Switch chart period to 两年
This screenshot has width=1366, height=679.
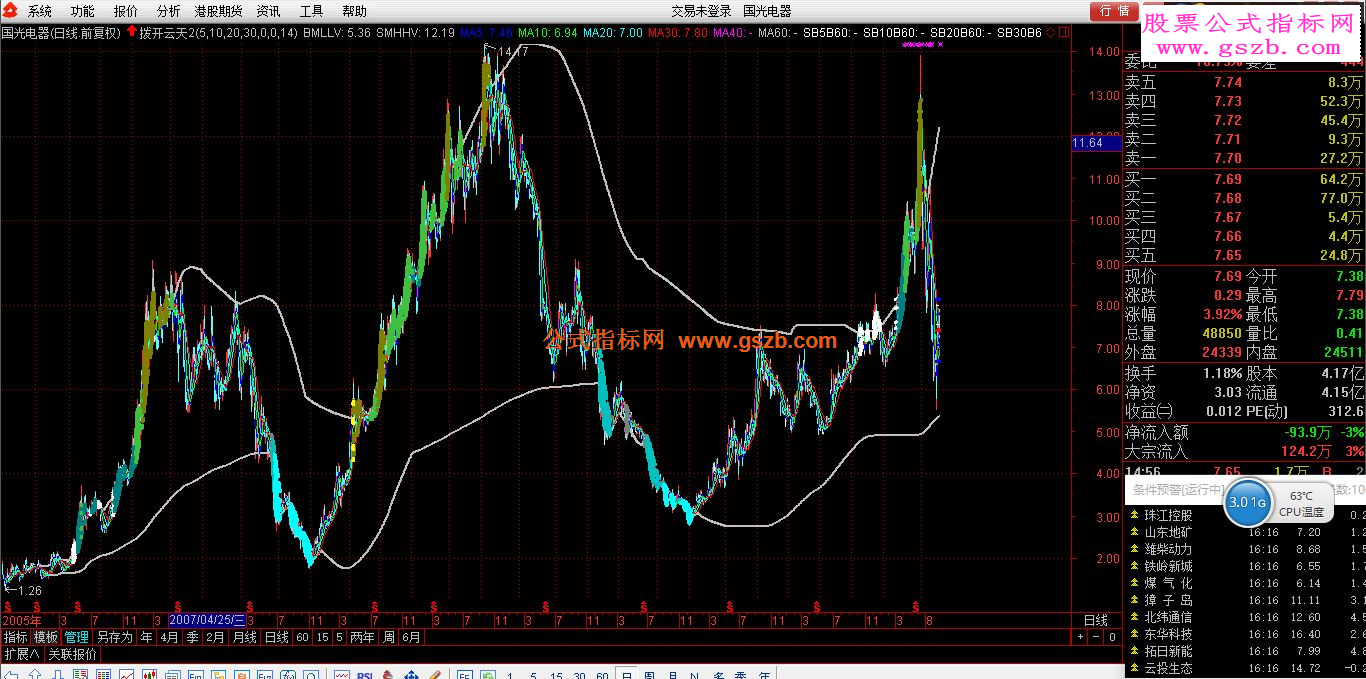click(363, 637)
